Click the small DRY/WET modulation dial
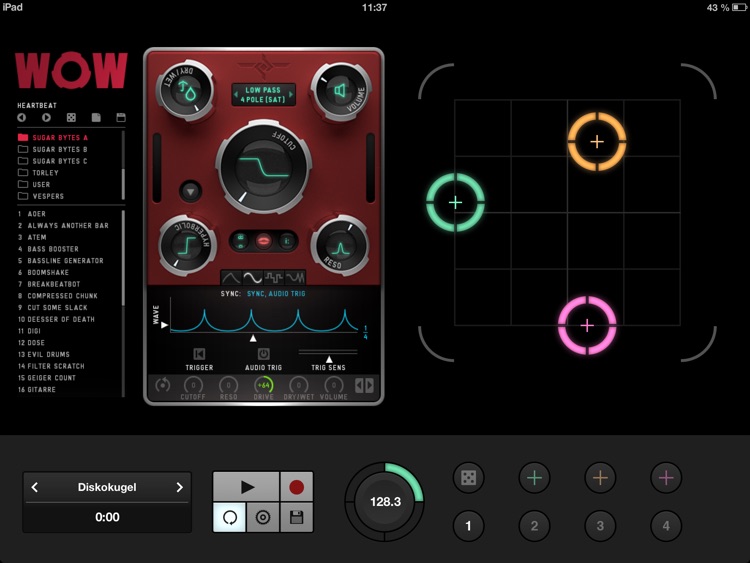This screenshot has width=750, height=563. point(299,385)
